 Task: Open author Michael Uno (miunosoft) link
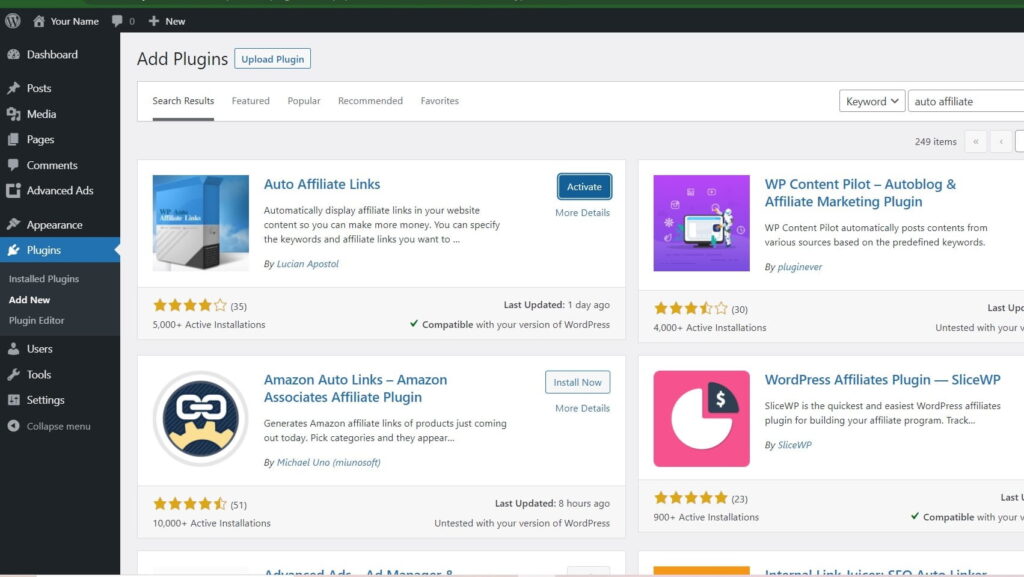[x=328, y=462]
